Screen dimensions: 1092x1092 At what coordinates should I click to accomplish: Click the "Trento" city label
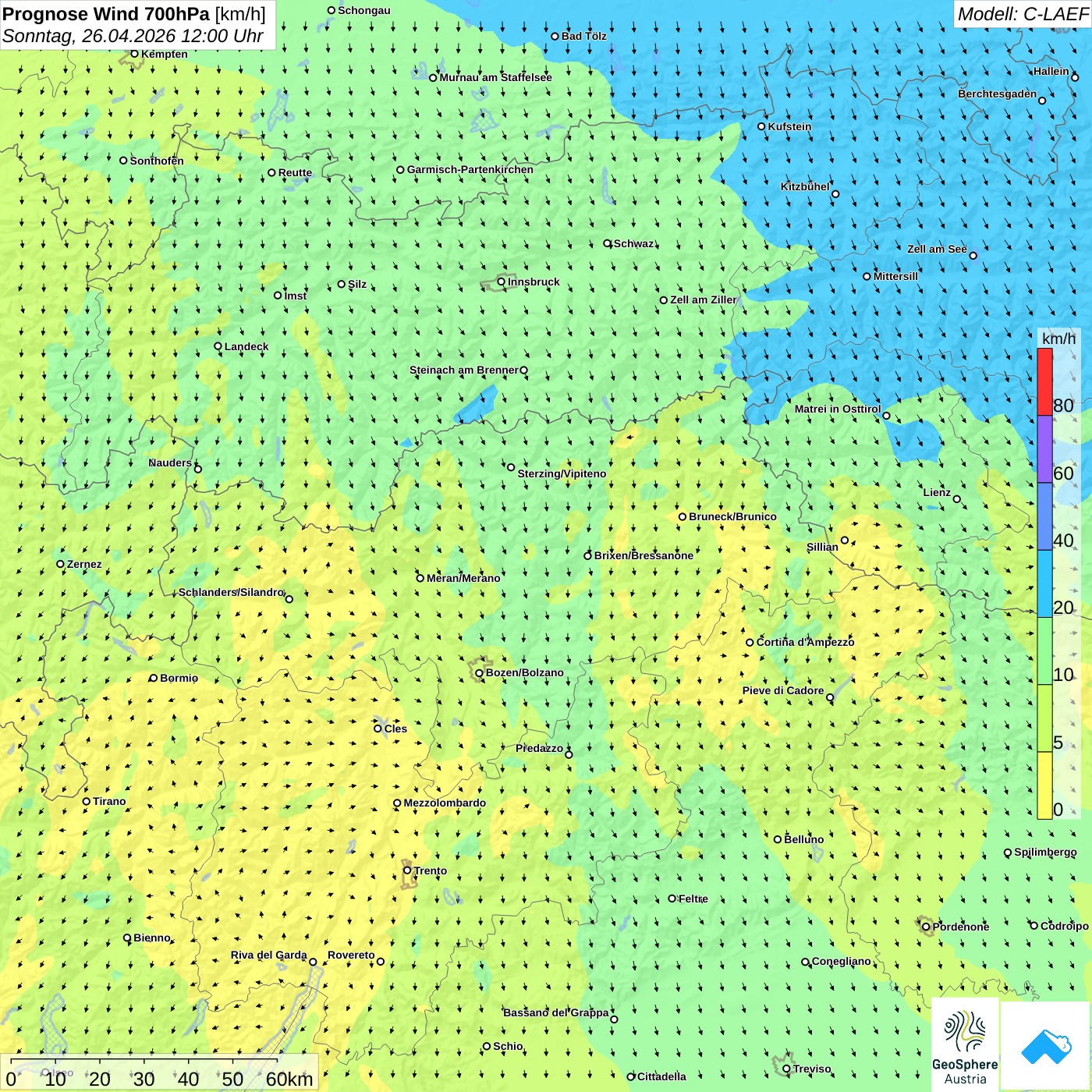point(431,870)
